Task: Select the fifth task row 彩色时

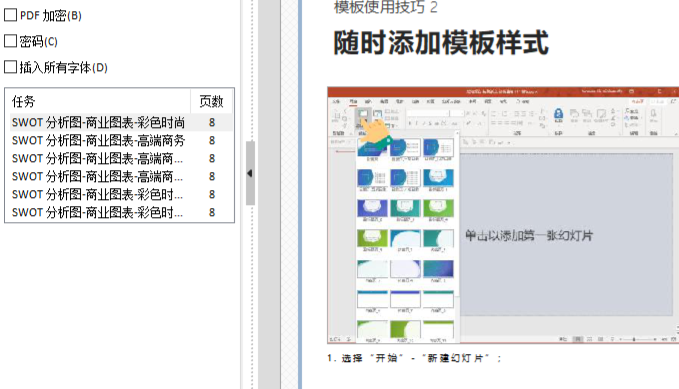Action: click(120, 194)
